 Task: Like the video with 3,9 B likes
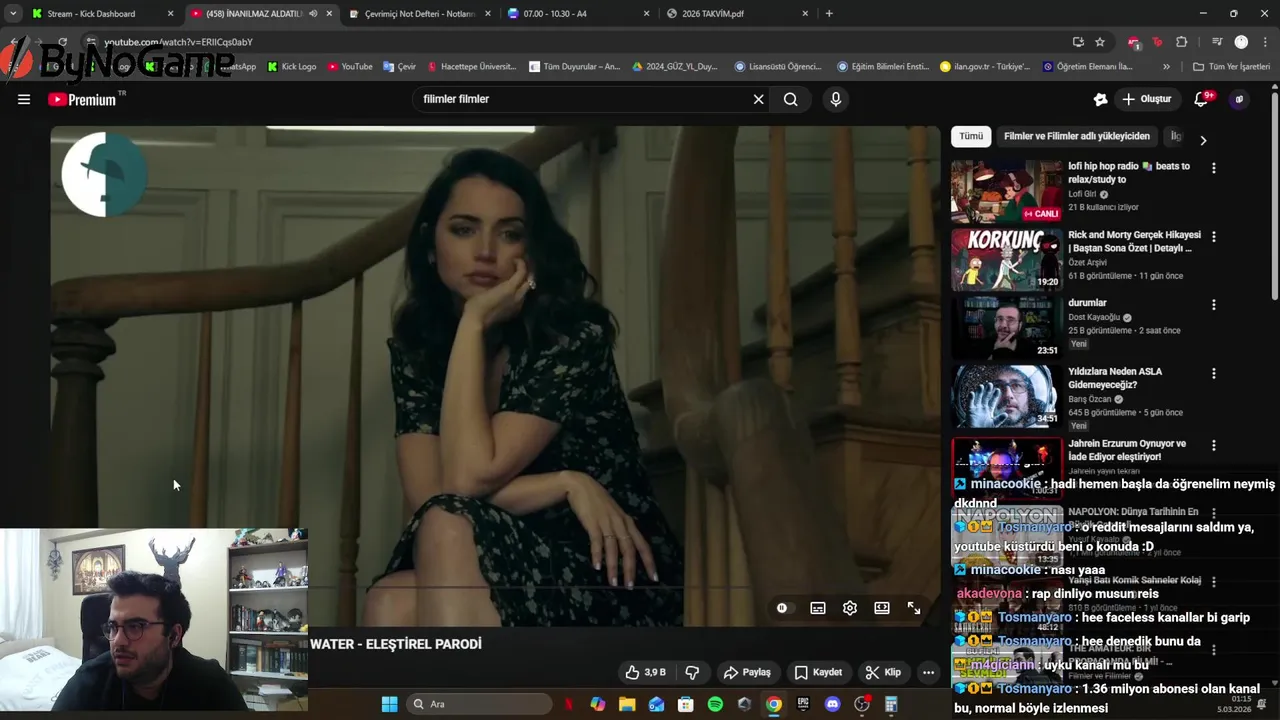coord(645,672)
